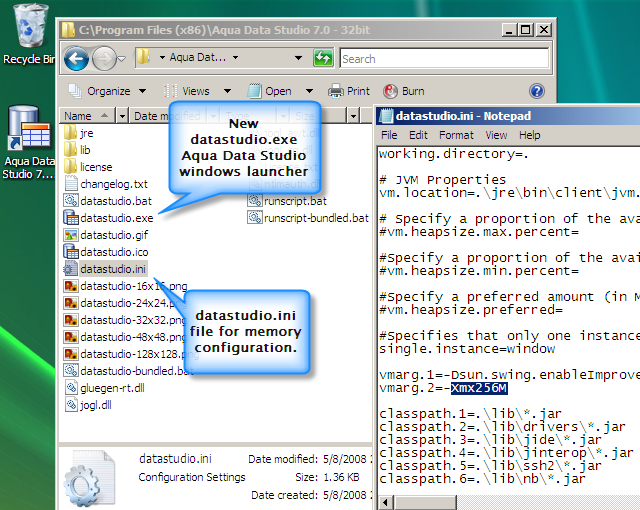Viewport: 640px width, 510px height.
Task: Click 'Configuration Settings' in details pane
Action: pos(192,477)
